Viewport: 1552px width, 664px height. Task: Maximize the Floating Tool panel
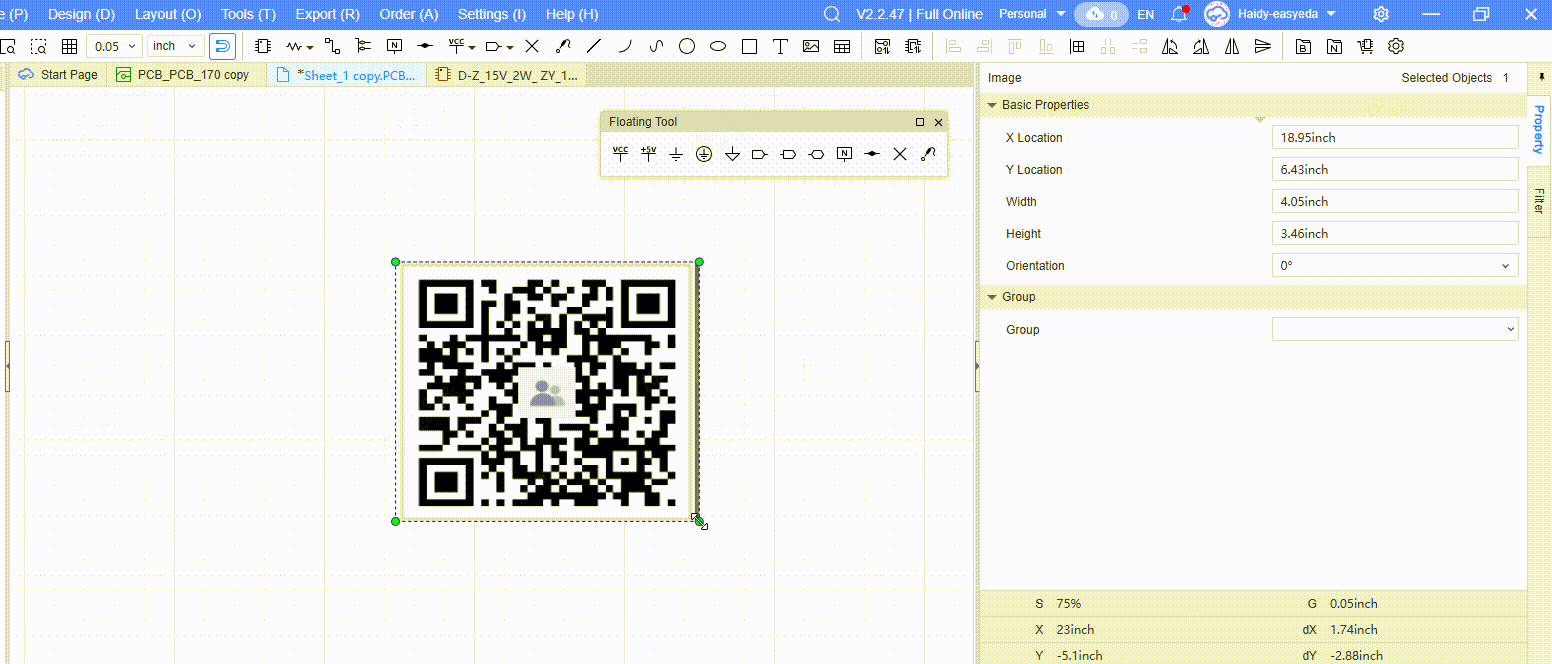pyautogui.click(x=920, y=122)
